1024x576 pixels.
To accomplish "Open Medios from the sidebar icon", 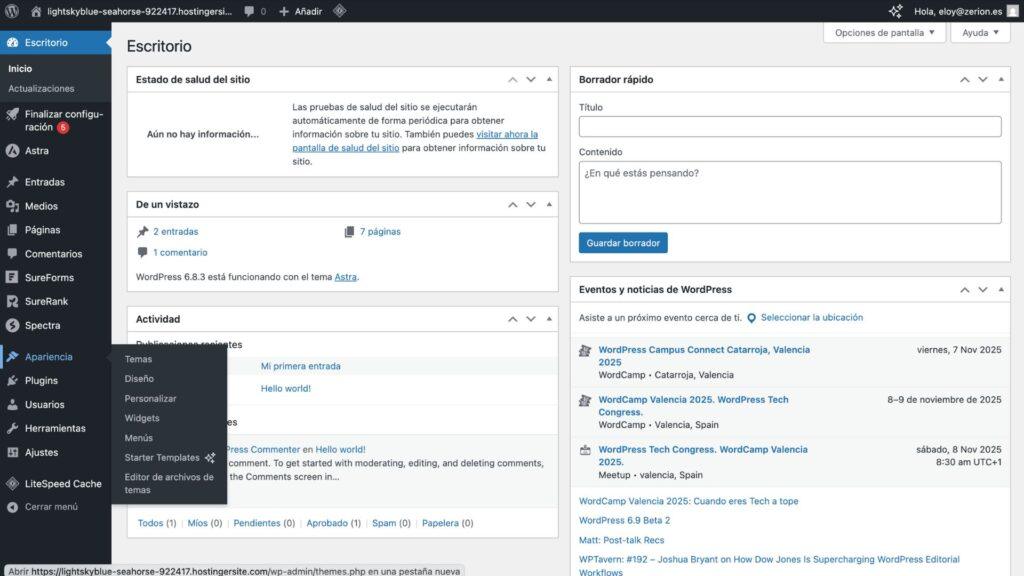I will click(12, 206).
